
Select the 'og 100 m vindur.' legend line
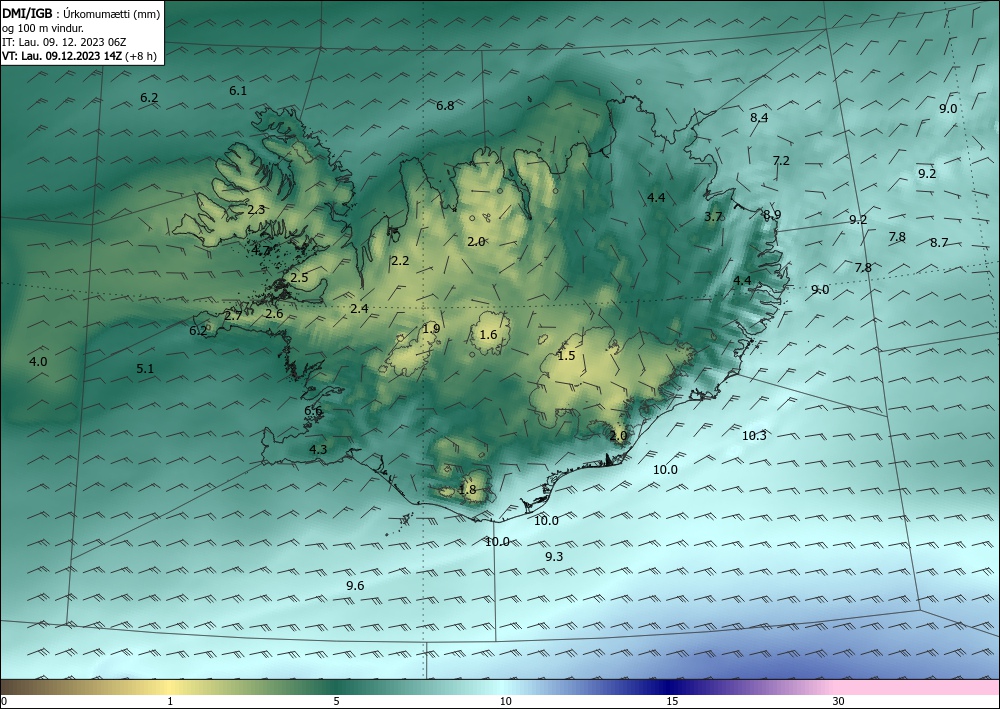pos(43,28)
